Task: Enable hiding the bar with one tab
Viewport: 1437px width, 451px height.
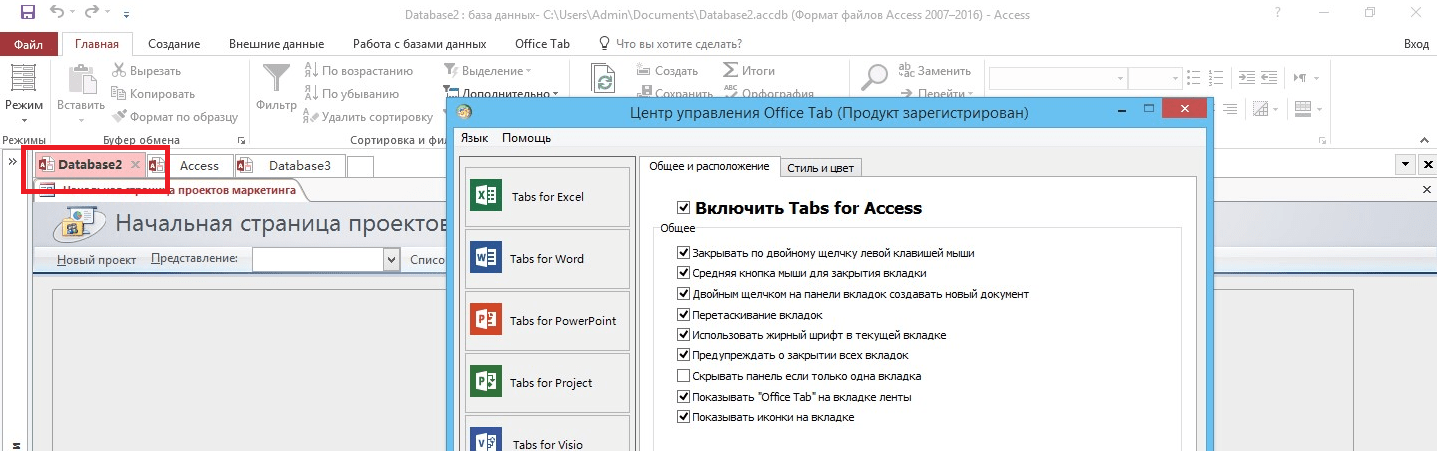Action: click(x=684, y=376)
